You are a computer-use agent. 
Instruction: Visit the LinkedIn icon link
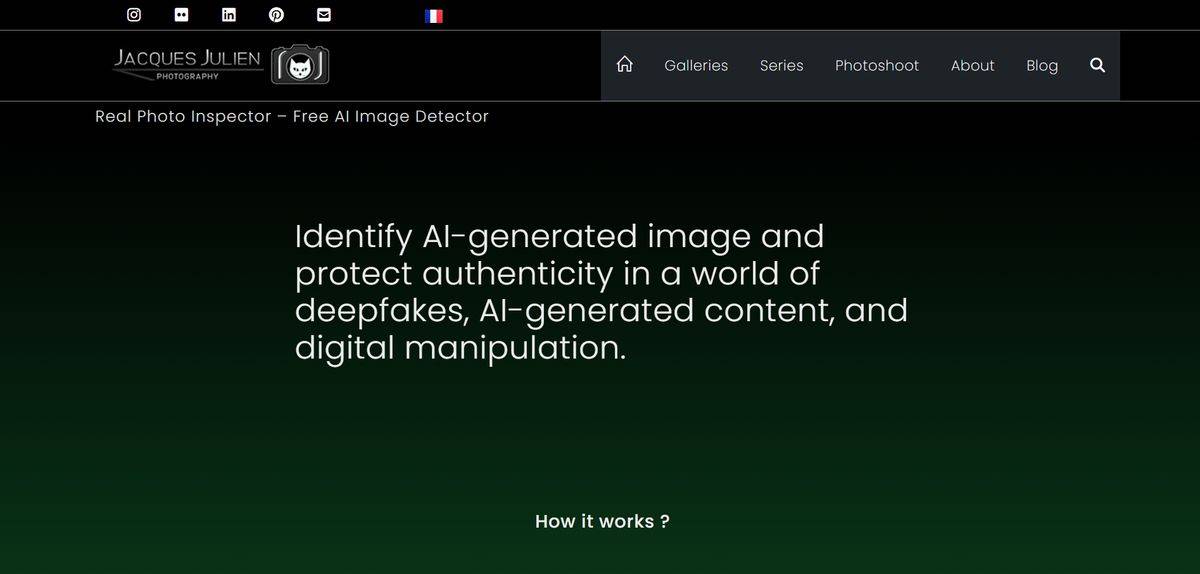pyautogui.click(x=229, y=14)
